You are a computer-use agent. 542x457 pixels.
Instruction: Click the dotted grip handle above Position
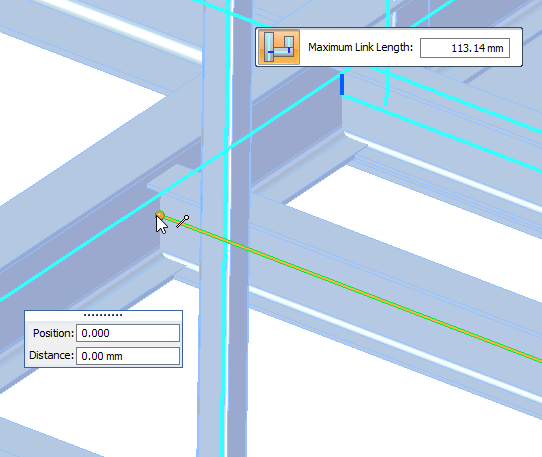tap(103, 315)
